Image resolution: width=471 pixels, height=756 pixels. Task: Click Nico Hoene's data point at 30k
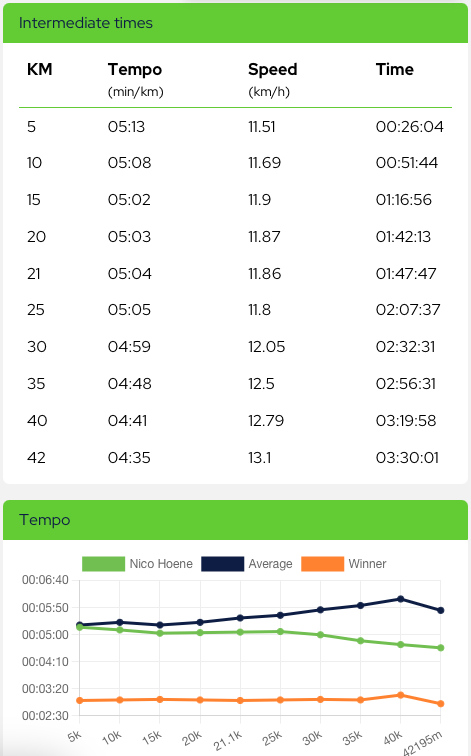pos(320,635)
